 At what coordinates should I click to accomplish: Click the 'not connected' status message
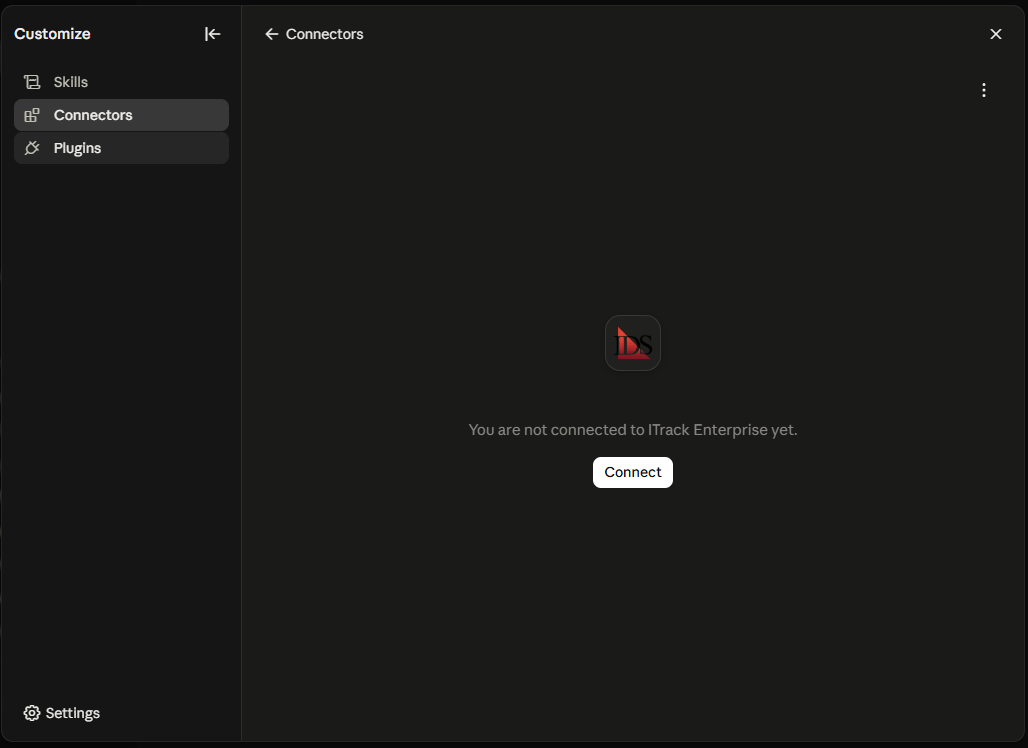coord(633,430)
